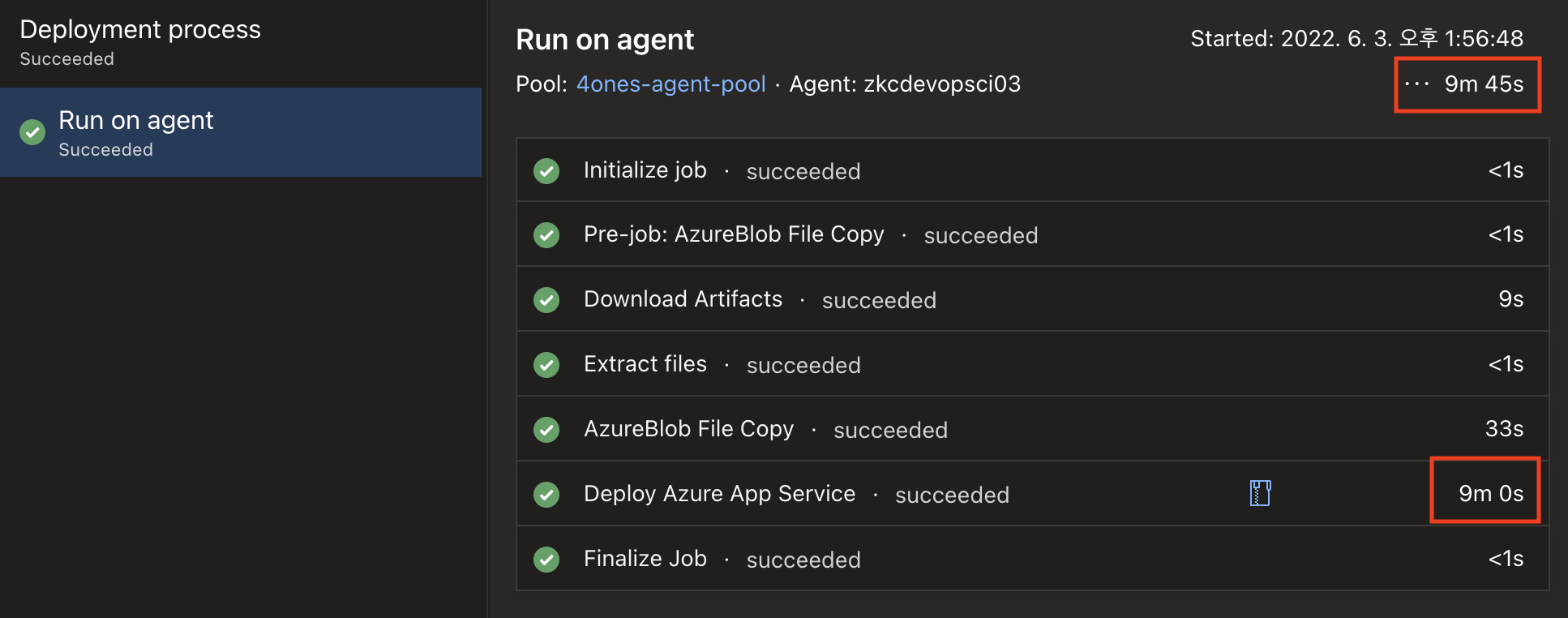Click the Deployment process heading
The height and width of the screenshot is (618, 1568).
click(140, 30)
